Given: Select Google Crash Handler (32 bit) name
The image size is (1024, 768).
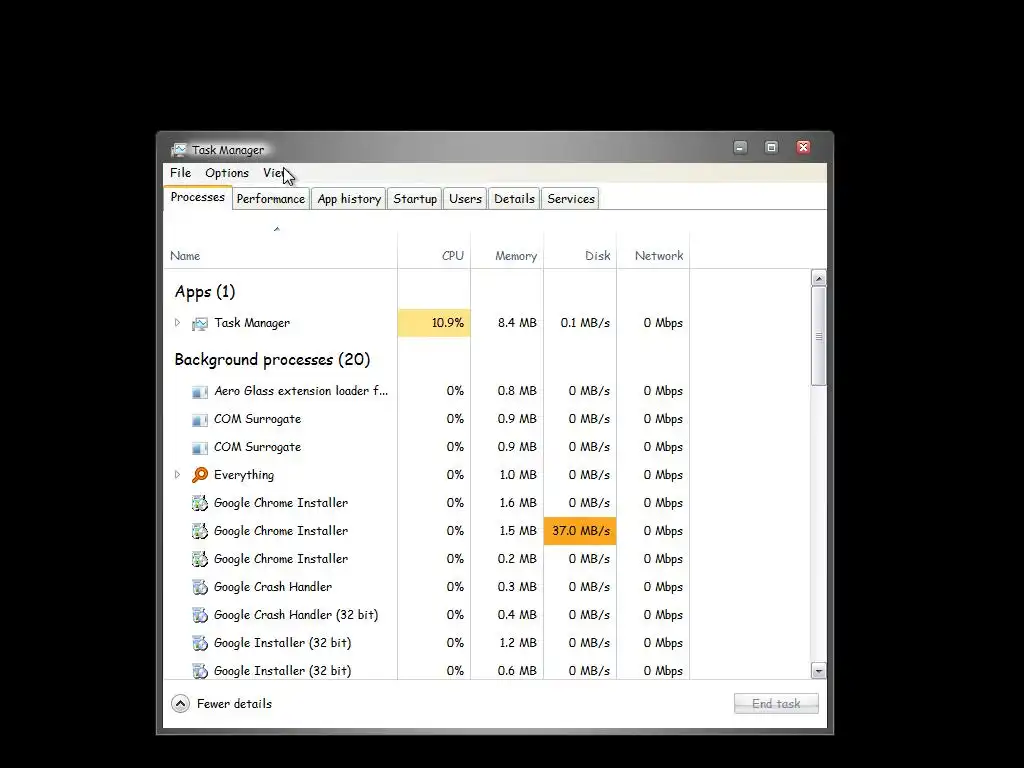Looking at the screenshot, I should tap(296, 615).
